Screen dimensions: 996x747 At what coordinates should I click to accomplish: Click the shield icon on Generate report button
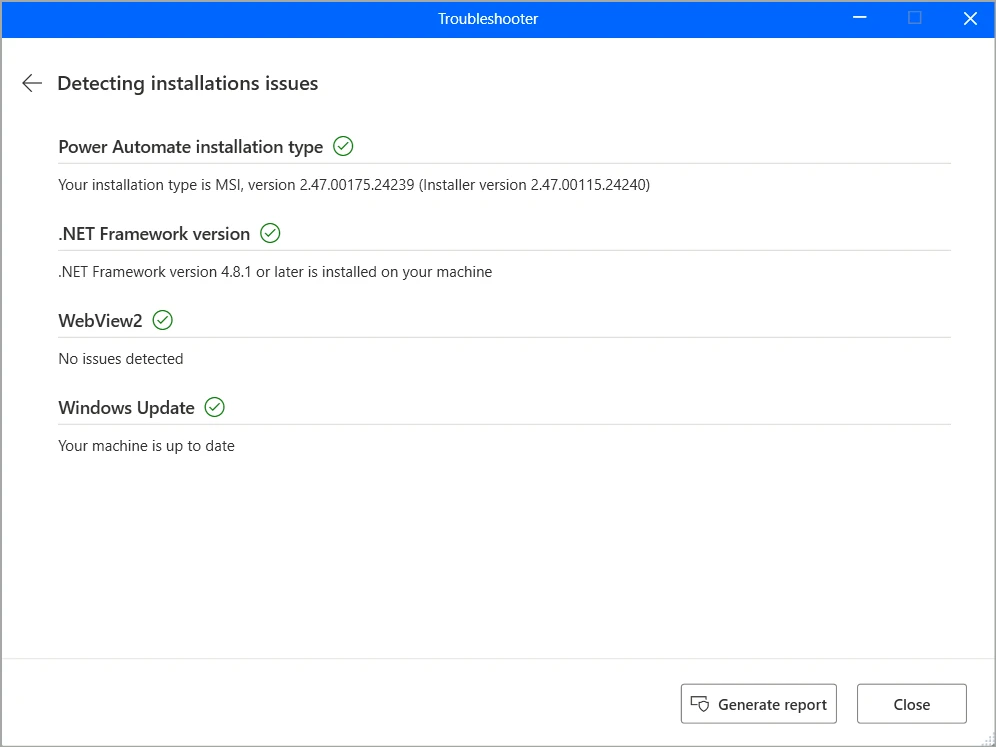click(x=700, y=704)
